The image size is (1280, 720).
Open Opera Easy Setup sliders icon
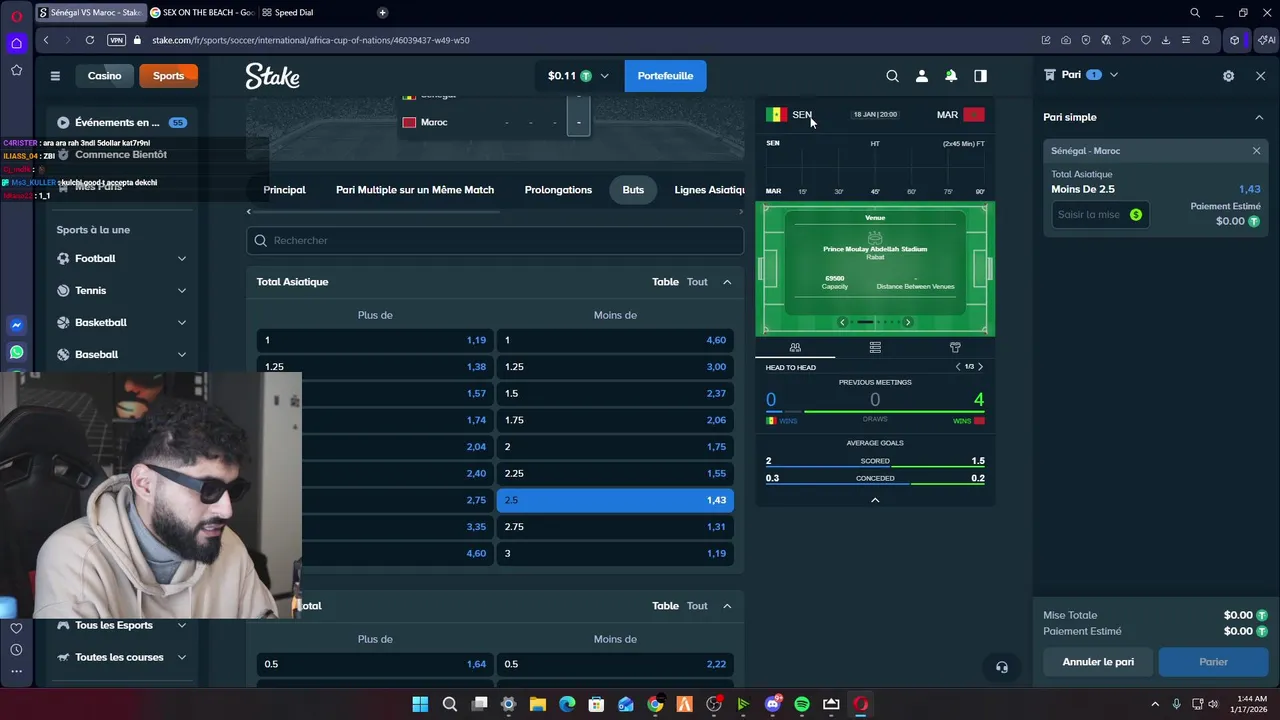pos(1186,40)
